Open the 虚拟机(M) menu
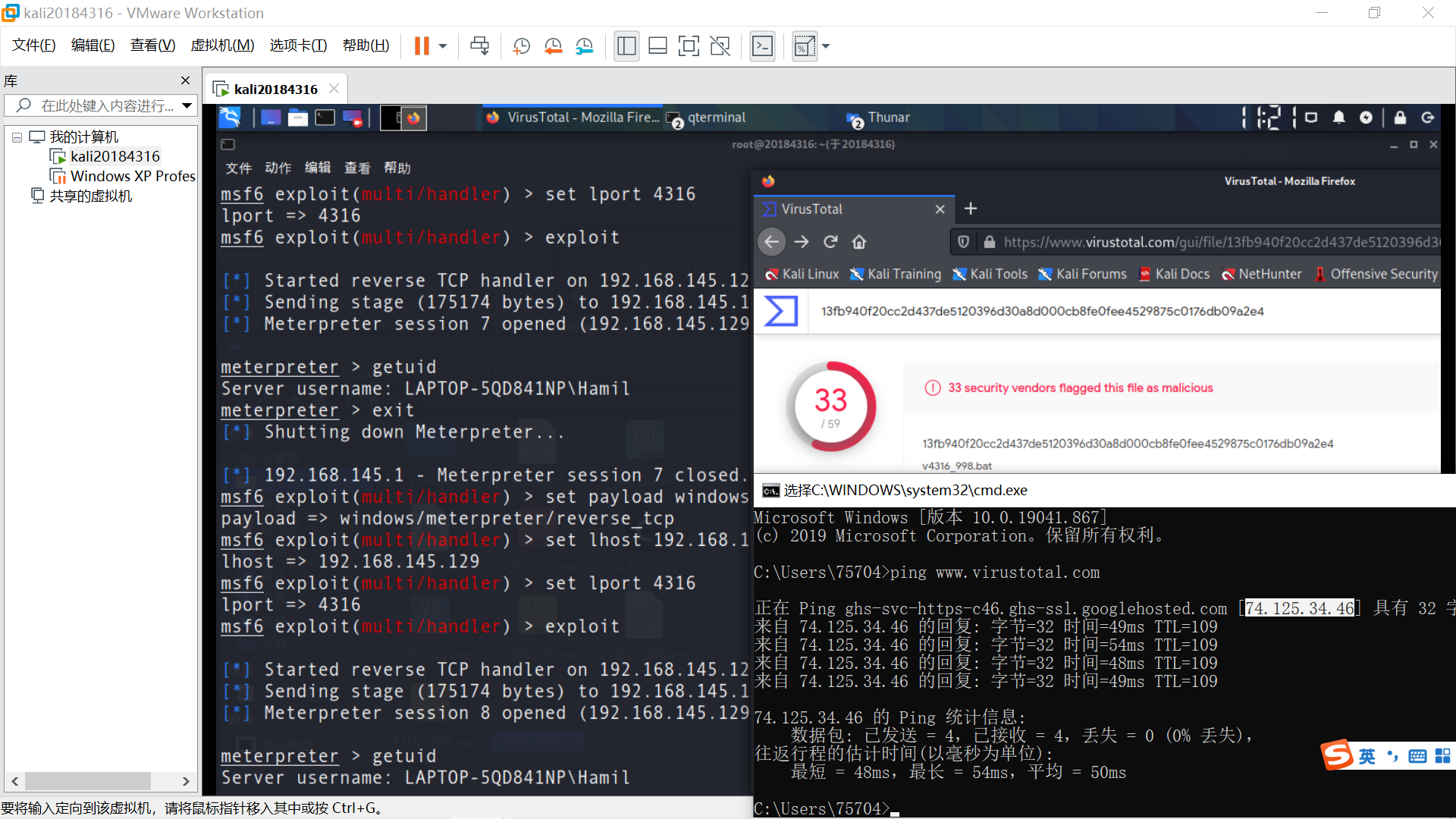Viewport: 1456px width, 819px height. (222, 45)
